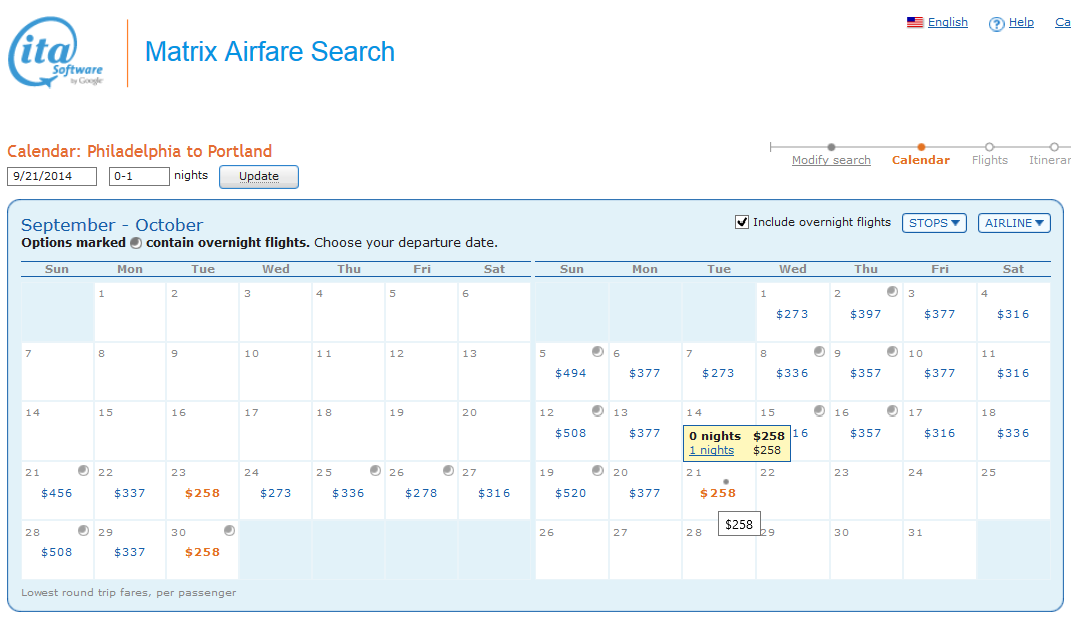
Task: Pick the $273 fare on October 1
Action: click(x=792, y=314)
